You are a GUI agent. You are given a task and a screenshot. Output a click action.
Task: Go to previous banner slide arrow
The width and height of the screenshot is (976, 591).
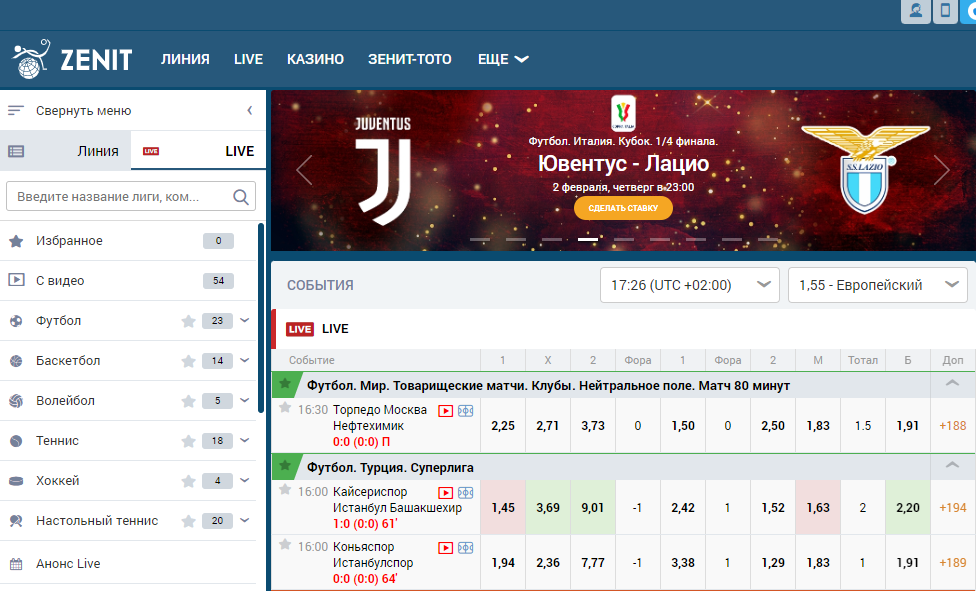[x=304, y=170]
